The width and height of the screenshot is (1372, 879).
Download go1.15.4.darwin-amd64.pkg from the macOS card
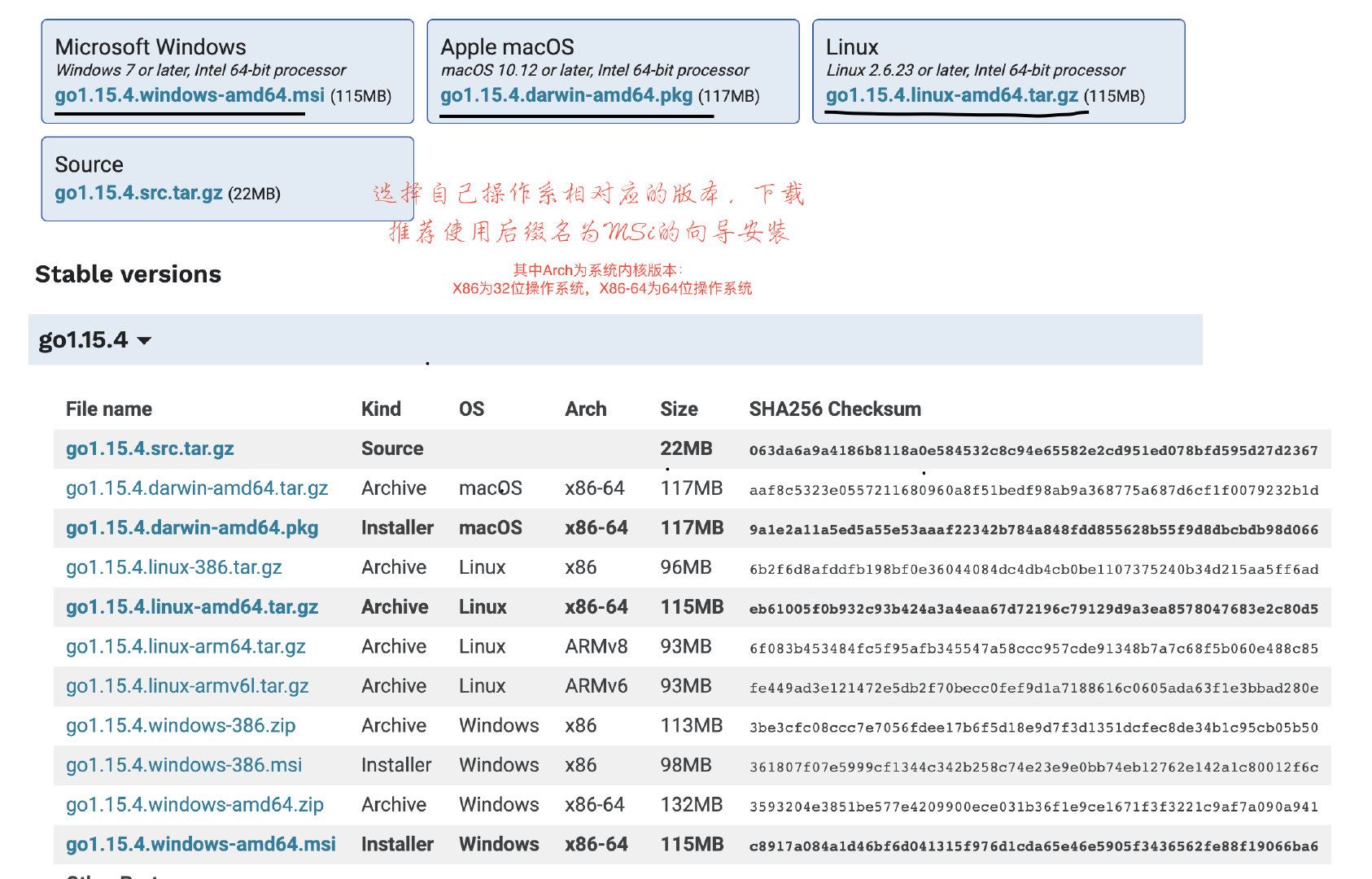pyautogui.click(x=565, y=96)
